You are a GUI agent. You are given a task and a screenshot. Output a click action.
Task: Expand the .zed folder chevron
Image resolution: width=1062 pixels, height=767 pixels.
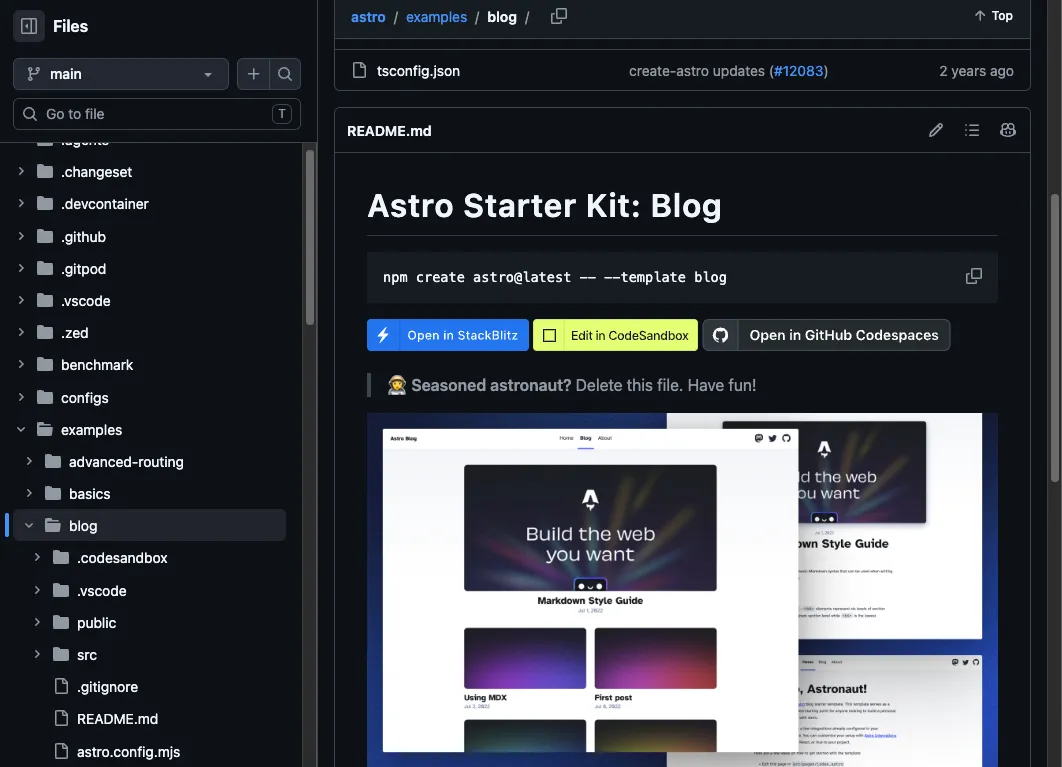(x=21, y=333)
